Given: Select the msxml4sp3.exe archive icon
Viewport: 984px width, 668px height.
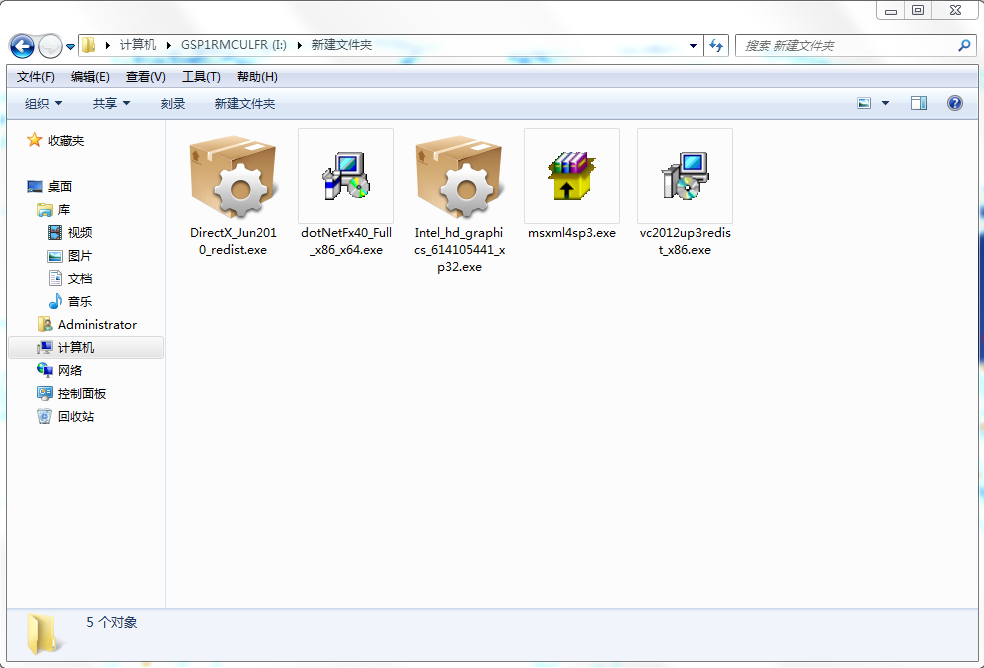Looking at the screenshot, I should point(571,177).
